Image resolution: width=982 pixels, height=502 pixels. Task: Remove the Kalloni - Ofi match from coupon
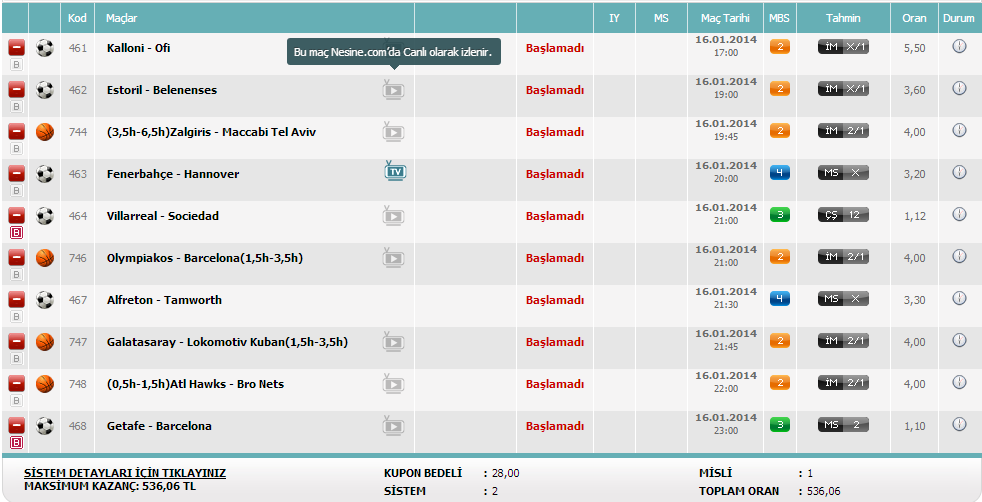click(x=16, y=47)
